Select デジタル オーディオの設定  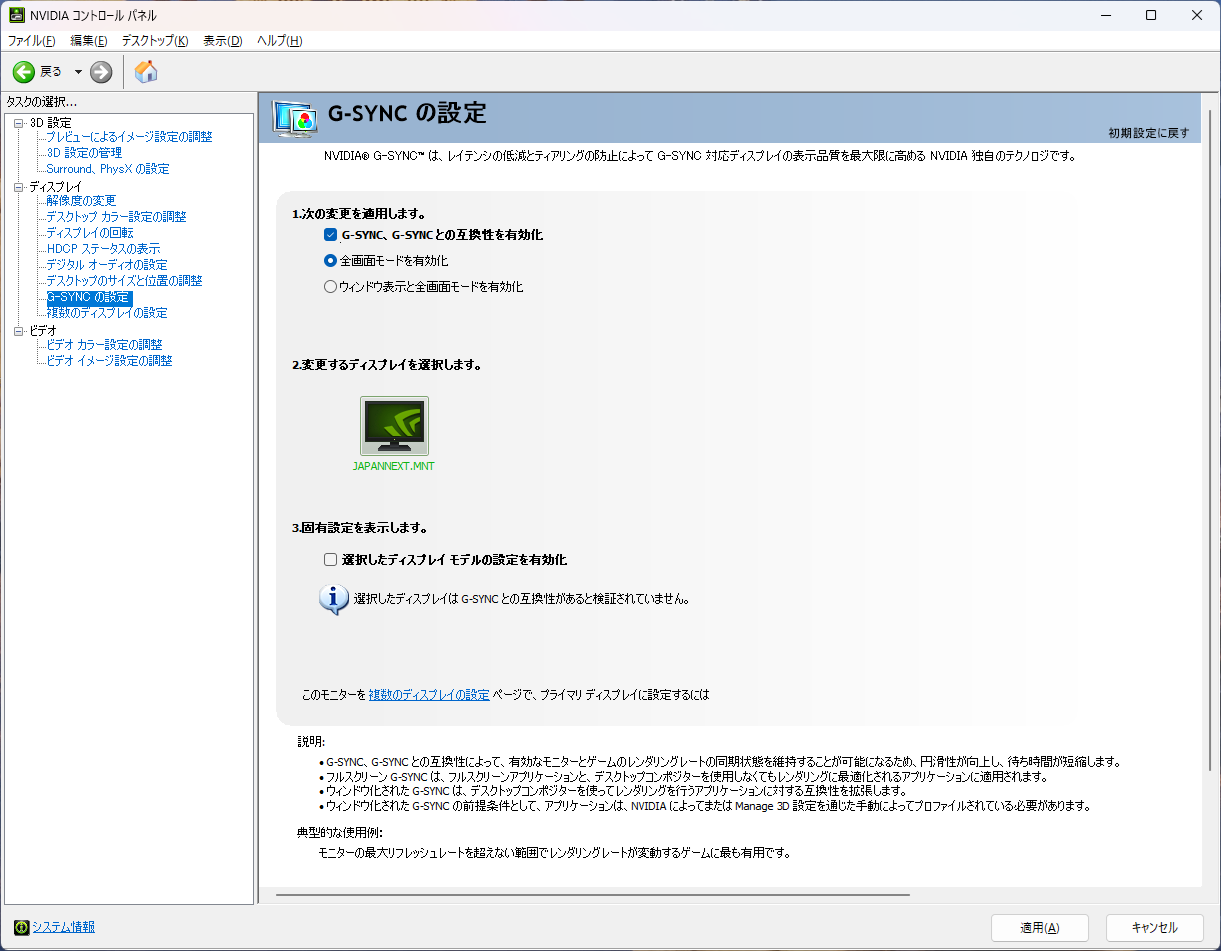tap(107, 265)
